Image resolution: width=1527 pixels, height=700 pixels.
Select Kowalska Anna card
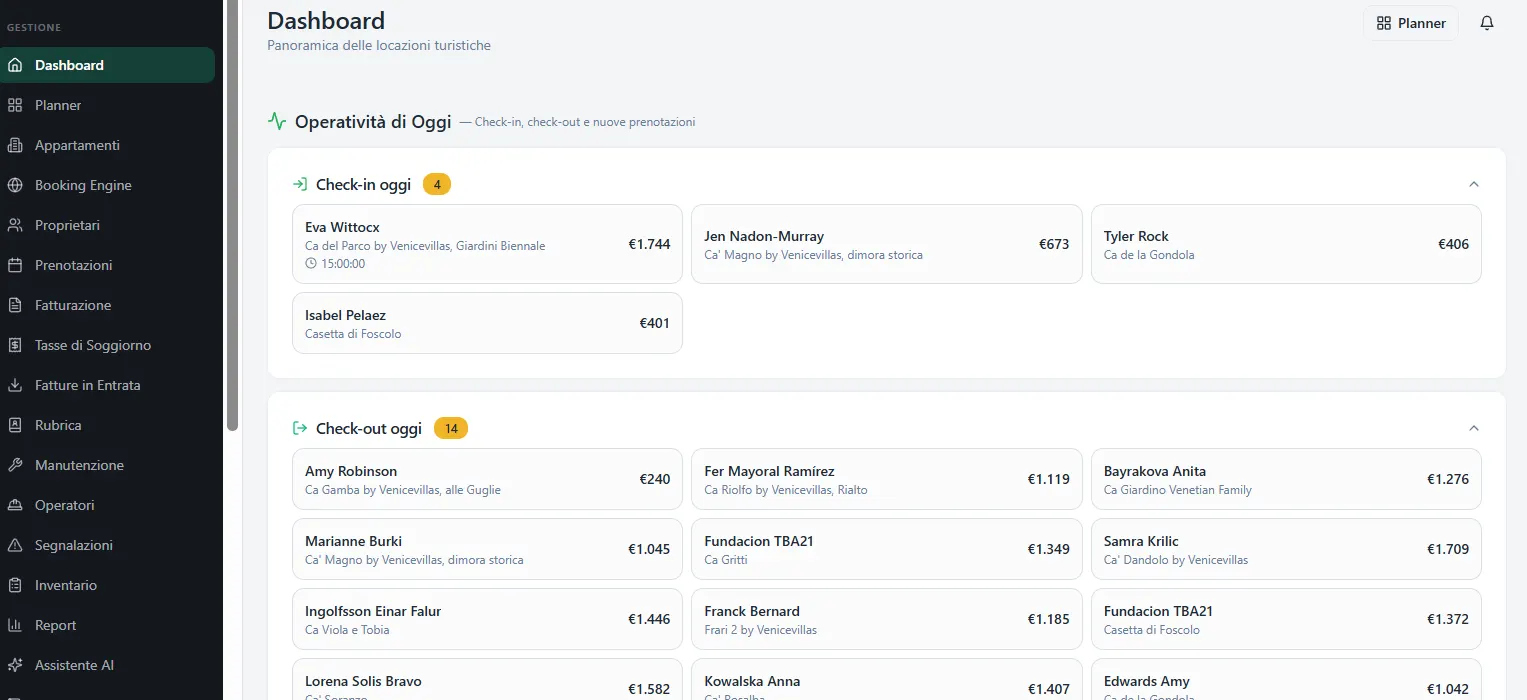pyautogui.click(x=887, y=679)
